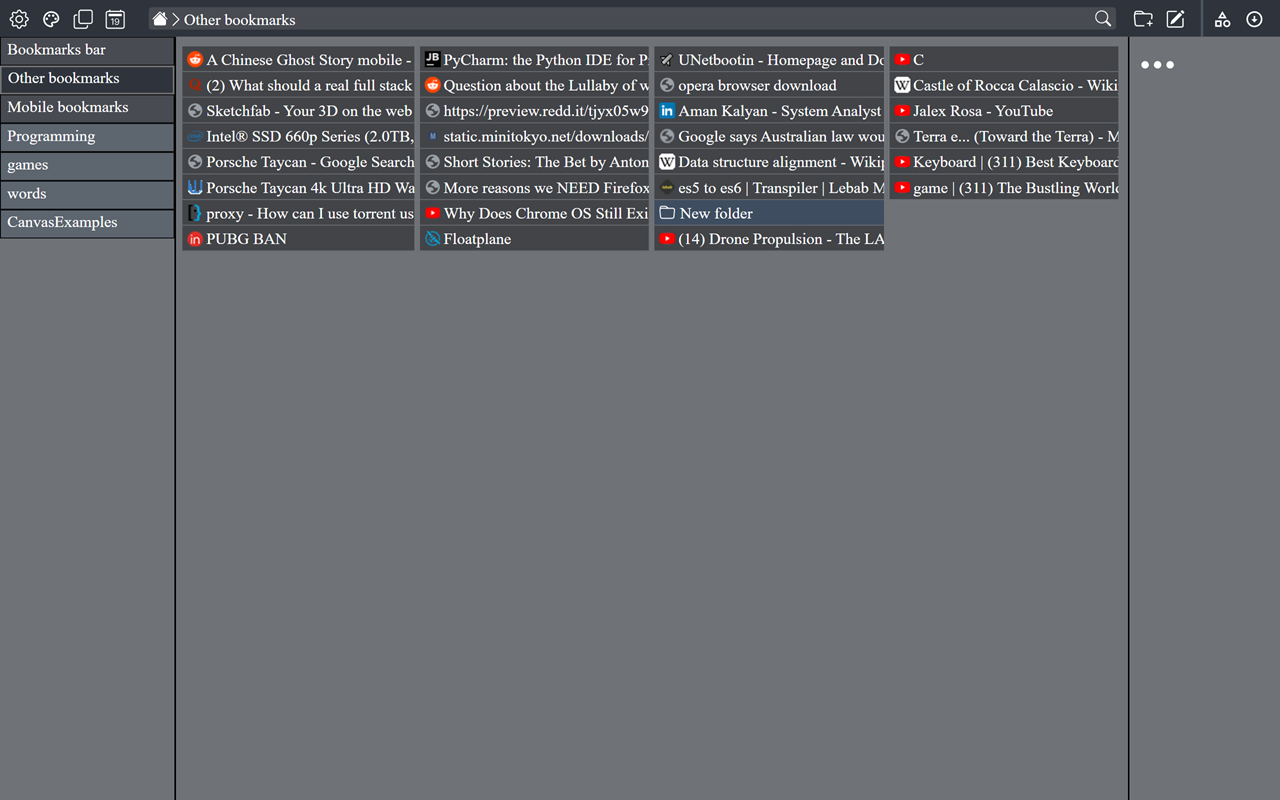Click the search field in breadcrumb bar

pyautogui.click(x=632, y=19)
